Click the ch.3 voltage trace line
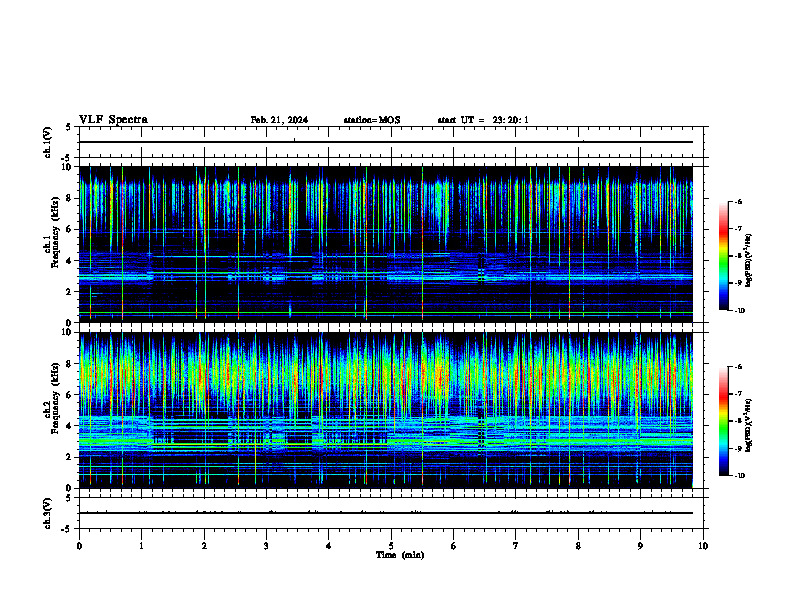The height and width of the screenshot is (612, 792). [386, 513]
